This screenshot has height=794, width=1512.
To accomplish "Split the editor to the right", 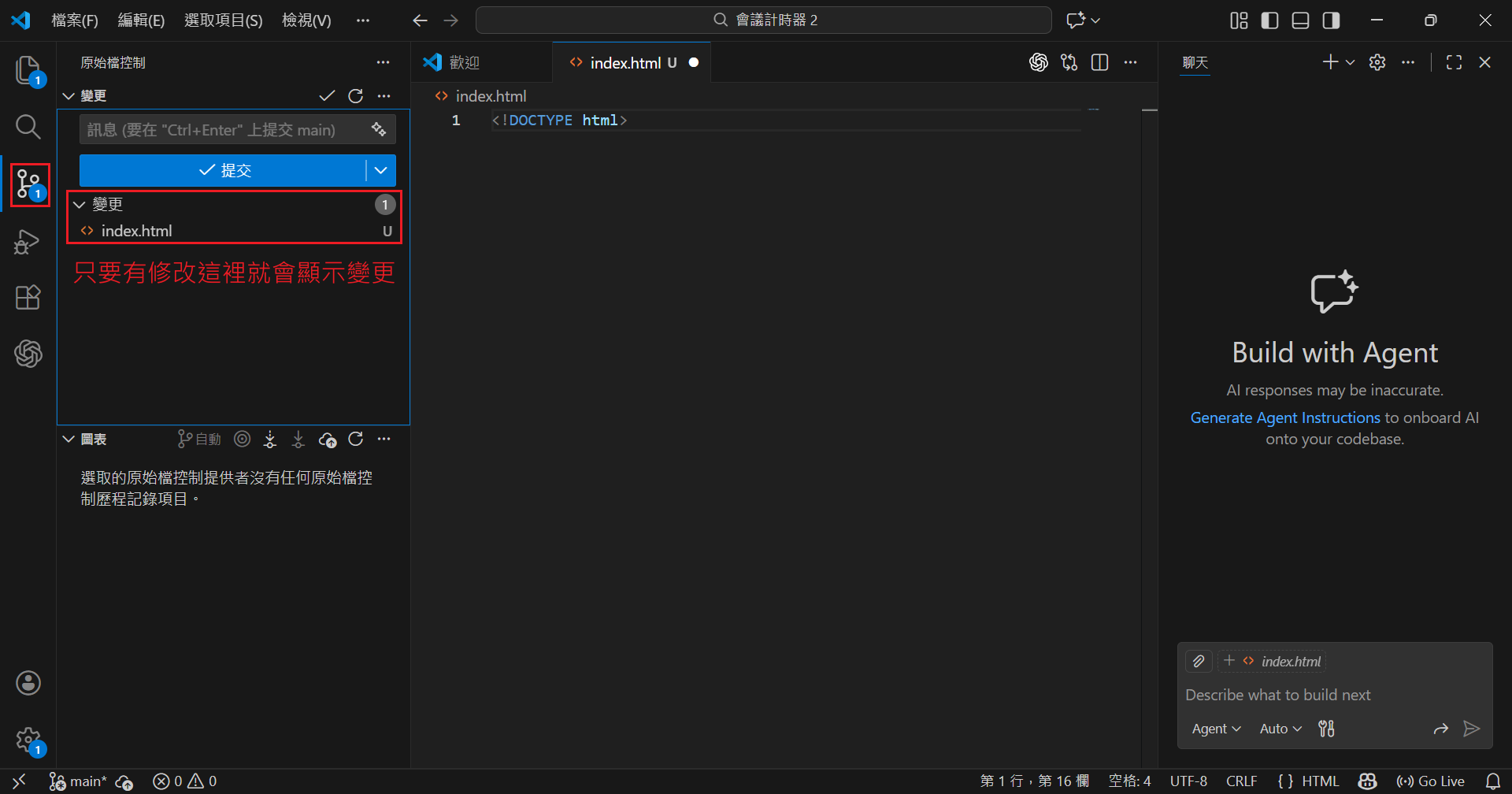I will point(1100,63).
